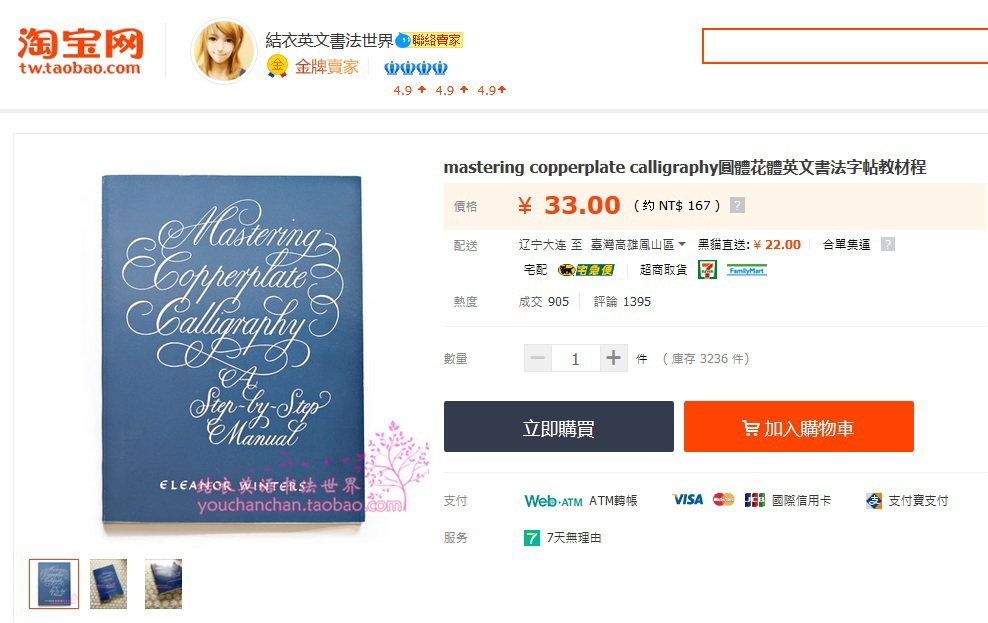Click the search box at top right
The height and width of the screenshot is (623, 988).
845,46
